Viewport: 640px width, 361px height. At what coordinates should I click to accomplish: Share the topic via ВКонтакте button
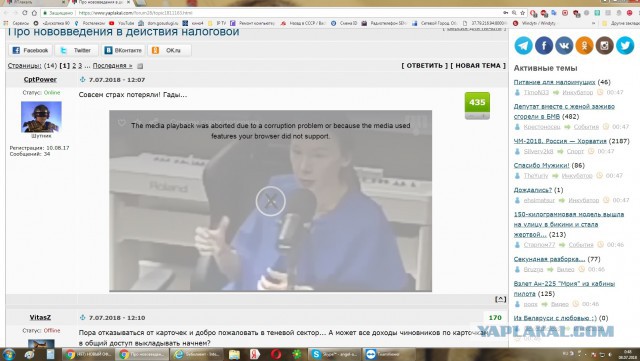point(123,50)
